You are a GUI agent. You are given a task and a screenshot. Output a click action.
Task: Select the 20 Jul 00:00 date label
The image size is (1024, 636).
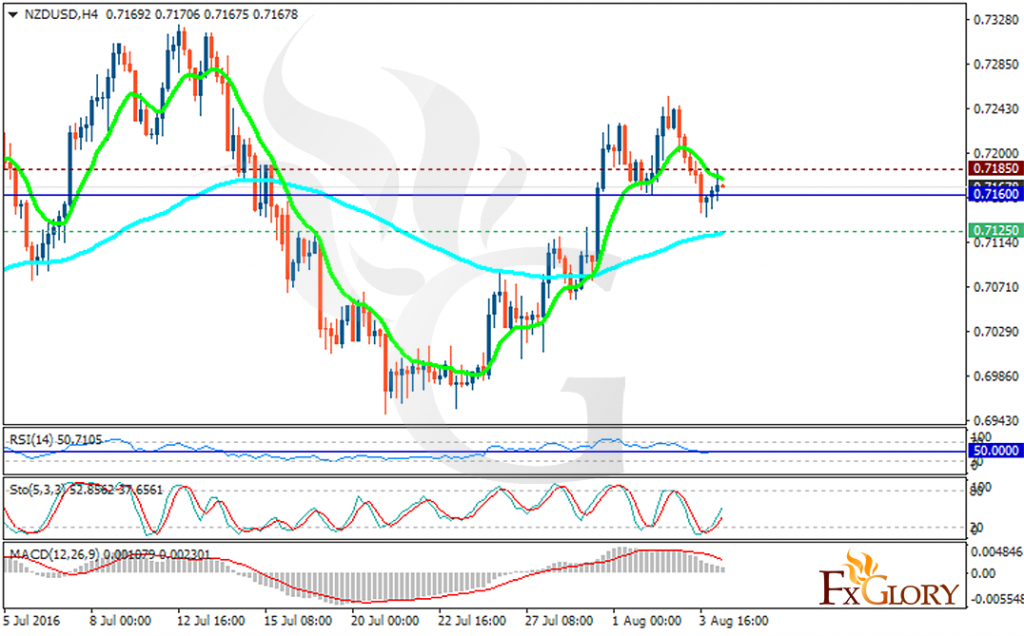pos(385,620)
